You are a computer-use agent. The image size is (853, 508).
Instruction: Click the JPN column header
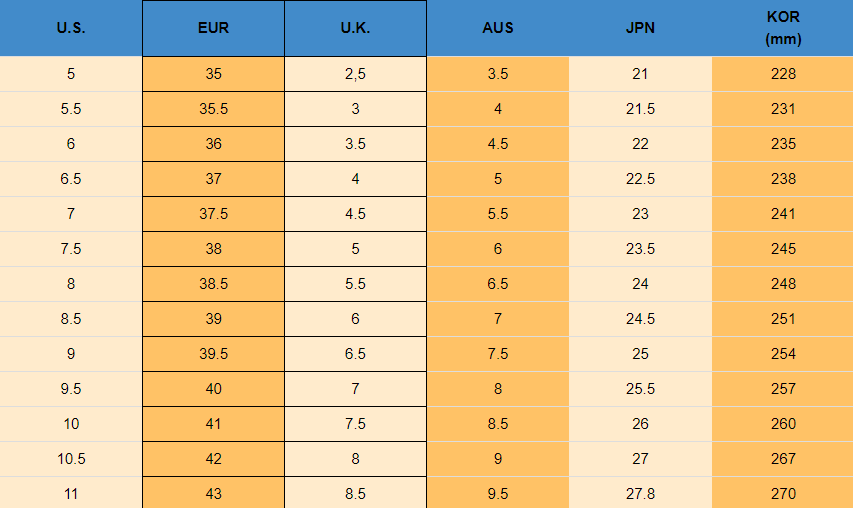coord(640,28)
